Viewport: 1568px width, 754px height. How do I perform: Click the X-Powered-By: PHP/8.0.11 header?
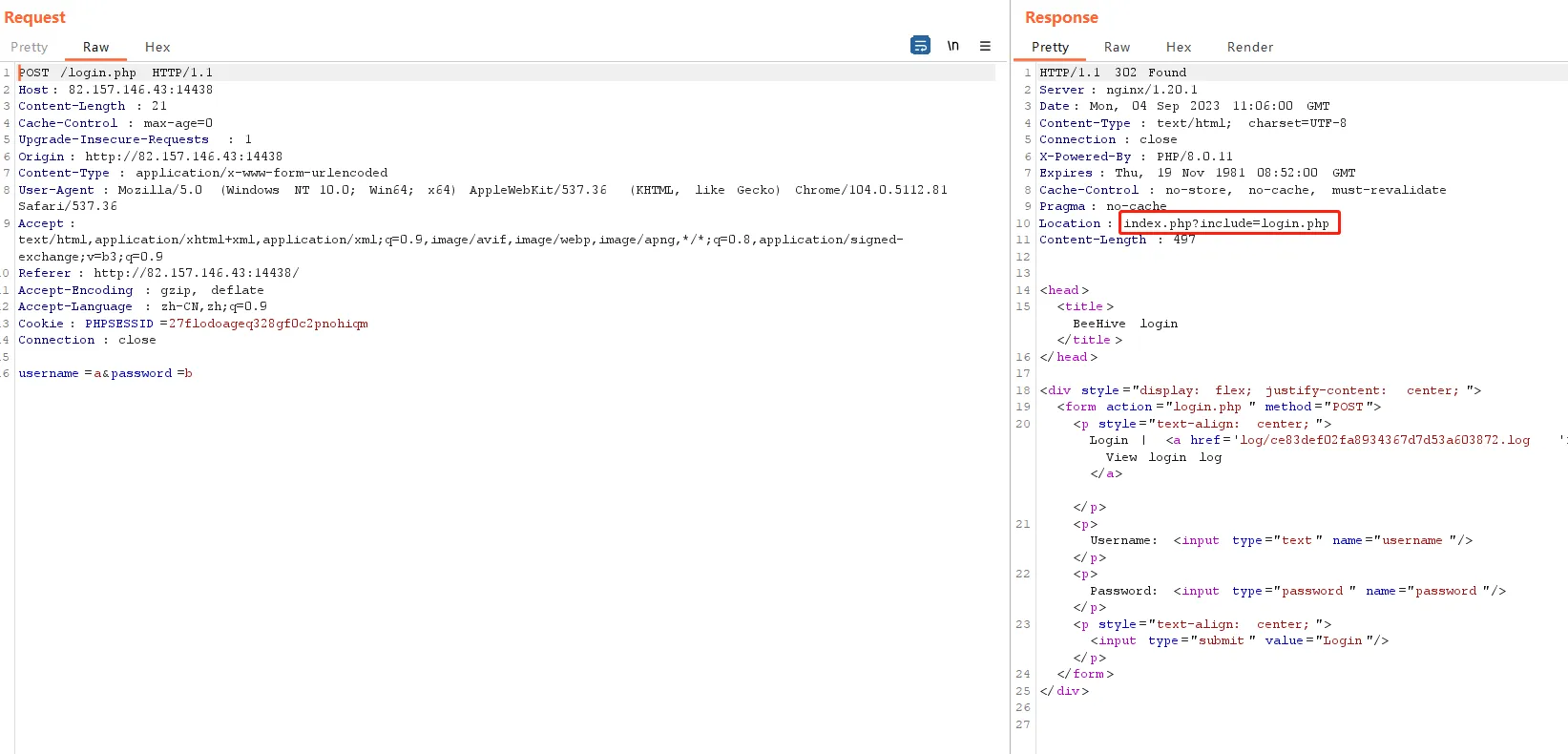(x=1136, y=157)
